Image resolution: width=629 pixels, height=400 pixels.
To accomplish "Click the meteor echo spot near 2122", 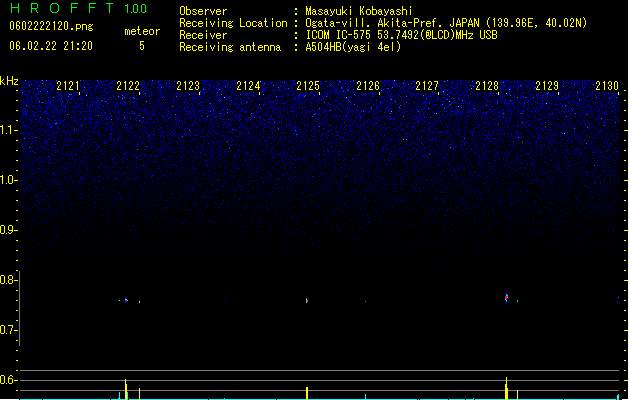I will 126,300.
